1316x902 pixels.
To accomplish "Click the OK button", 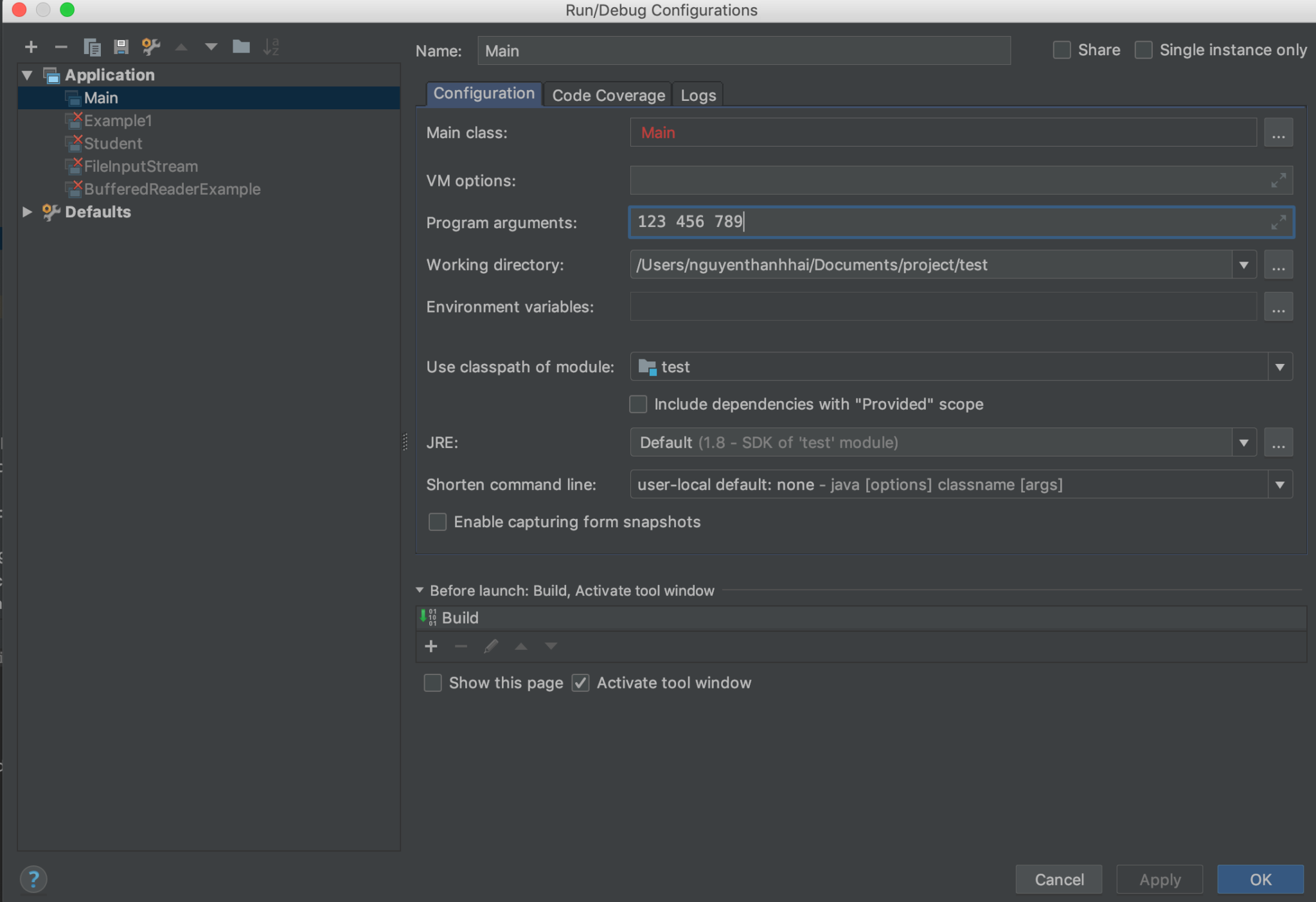I will [1259, 879].
